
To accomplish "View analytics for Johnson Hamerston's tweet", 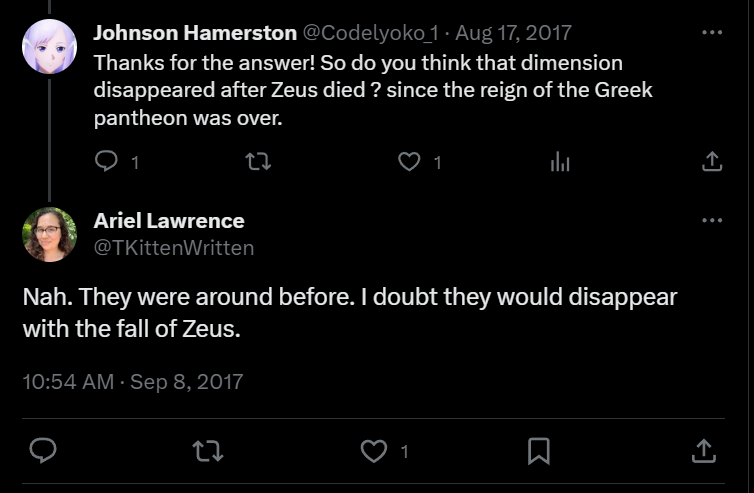I will click(560, 161).
